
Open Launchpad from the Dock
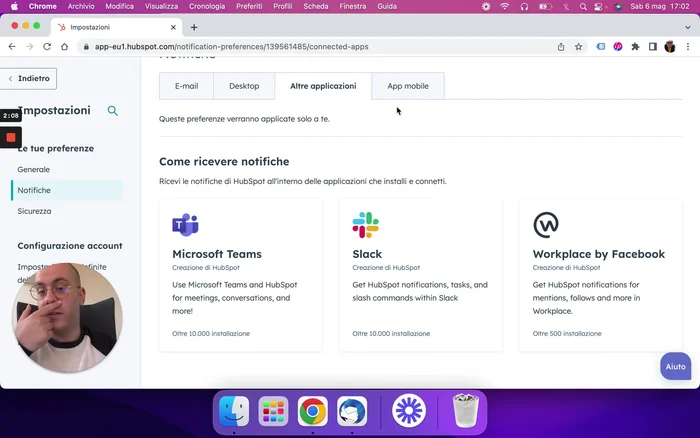pyautogui.click(x=273, y=411)
